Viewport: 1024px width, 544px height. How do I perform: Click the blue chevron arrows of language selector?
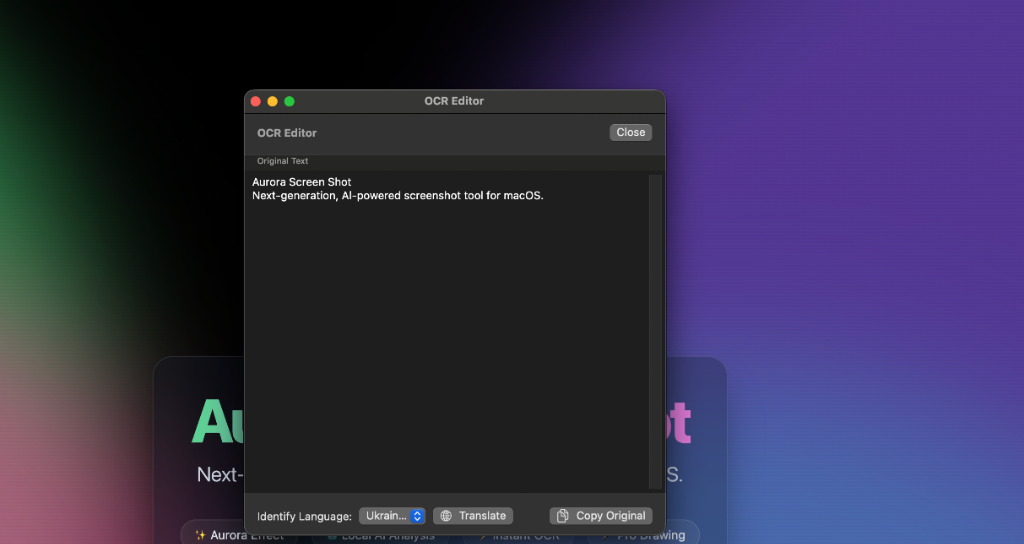[417, 516]
